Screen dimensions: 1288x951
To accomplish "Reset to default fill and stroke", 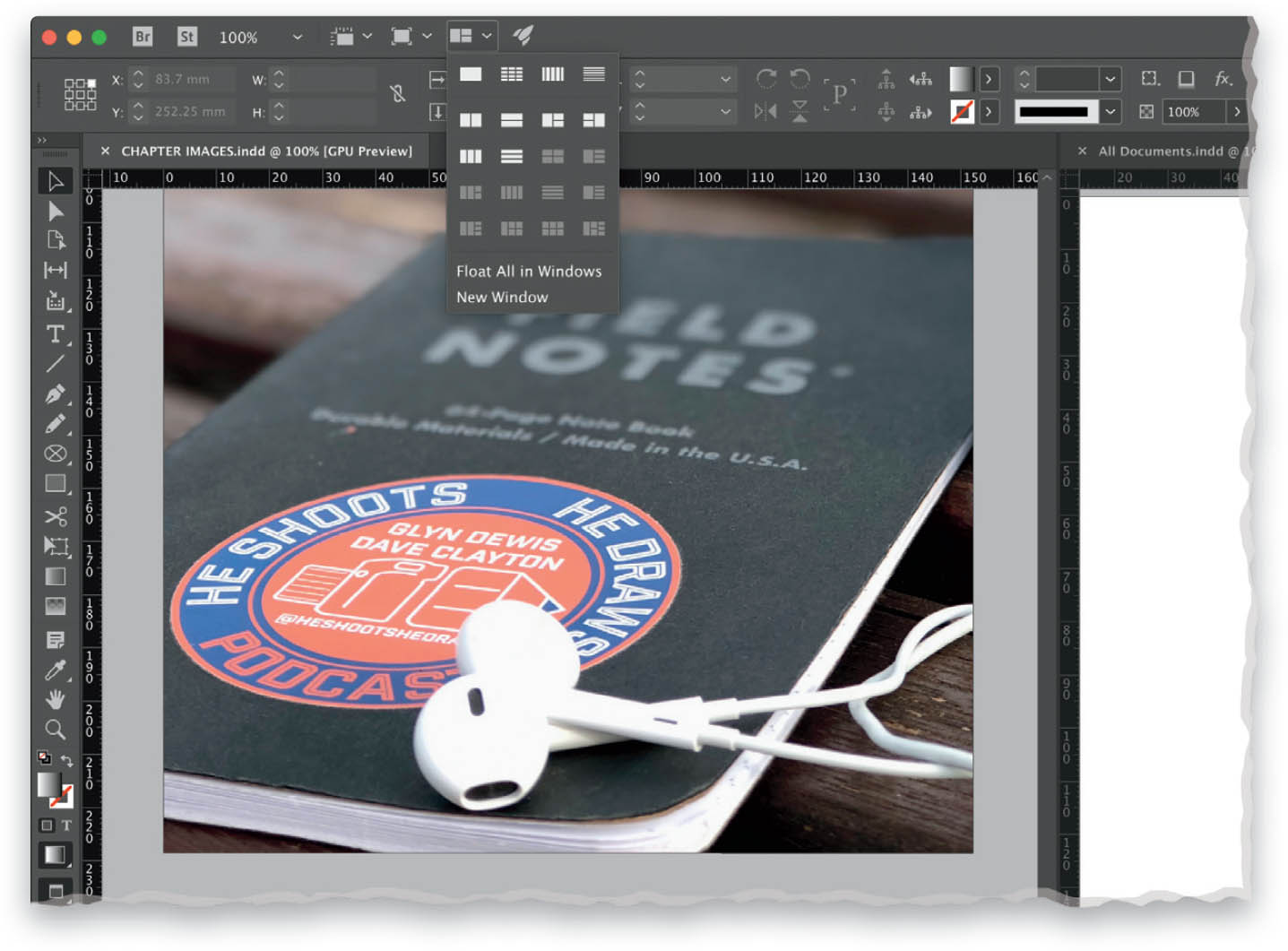I will coord(44,757).
